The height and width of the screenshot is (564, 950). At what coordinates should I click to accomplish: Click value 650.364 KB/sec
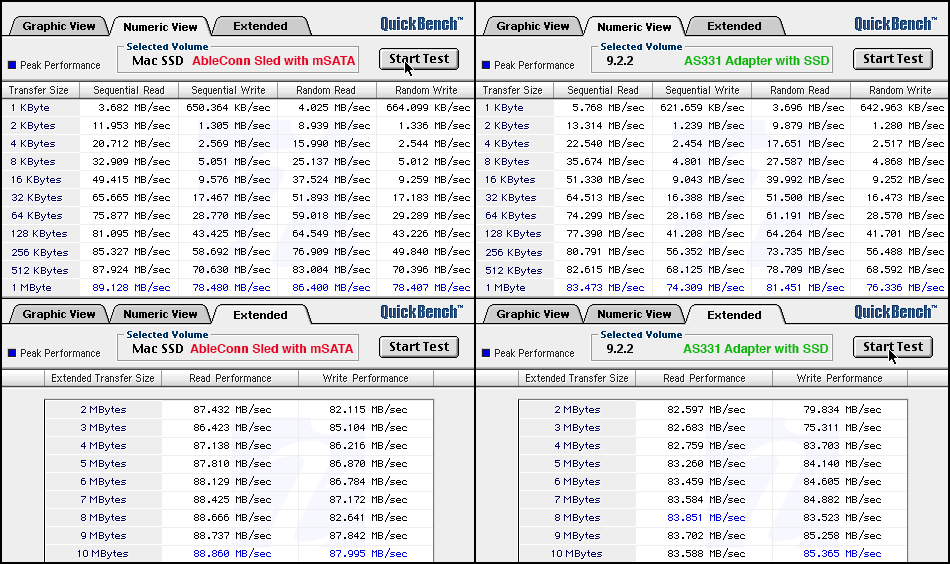click(x=228, y=108)
